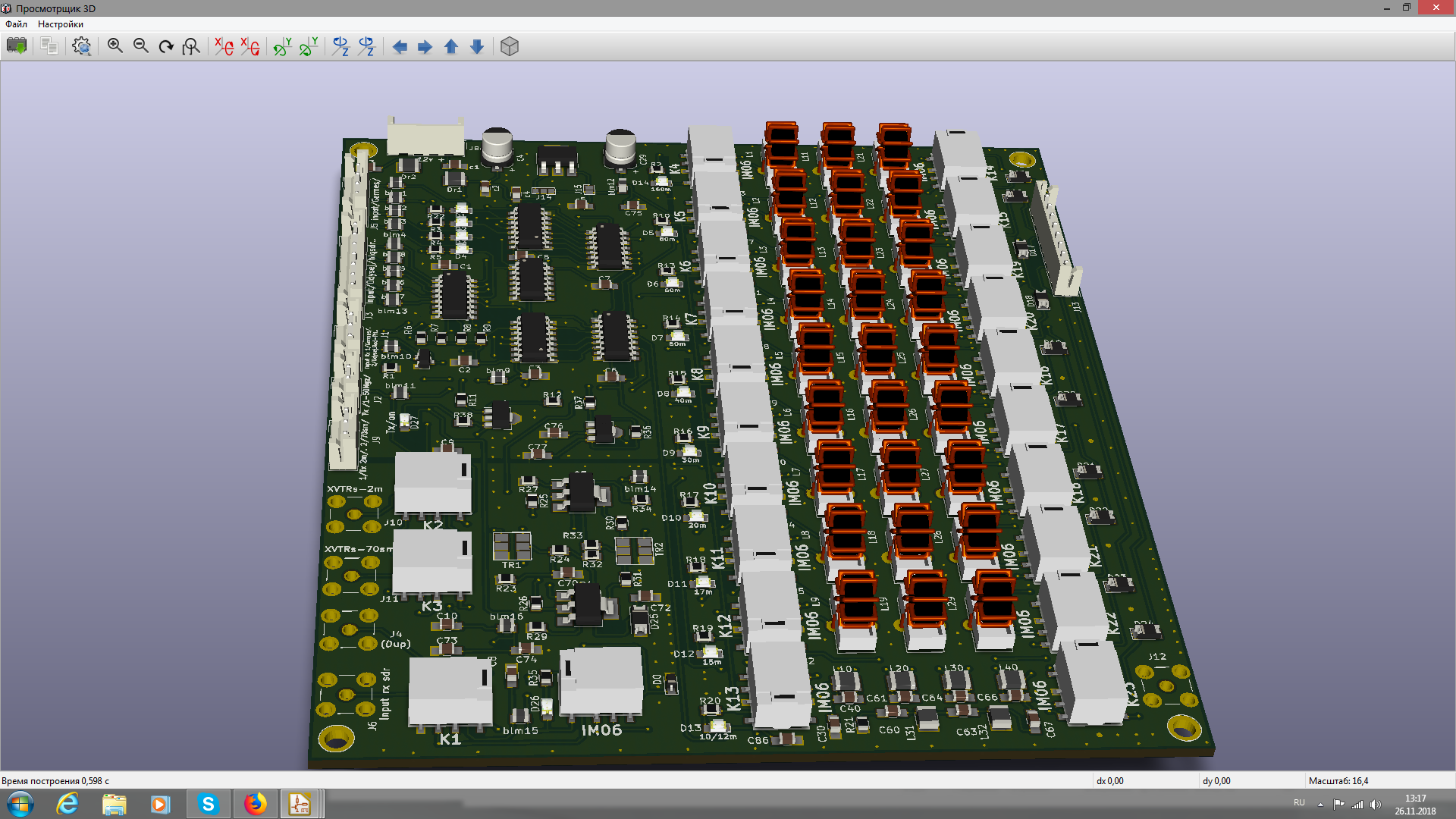Screen dimensions: 1456x819
Task: Zoom out of the 3D view
Action: (x=141, y=46)
